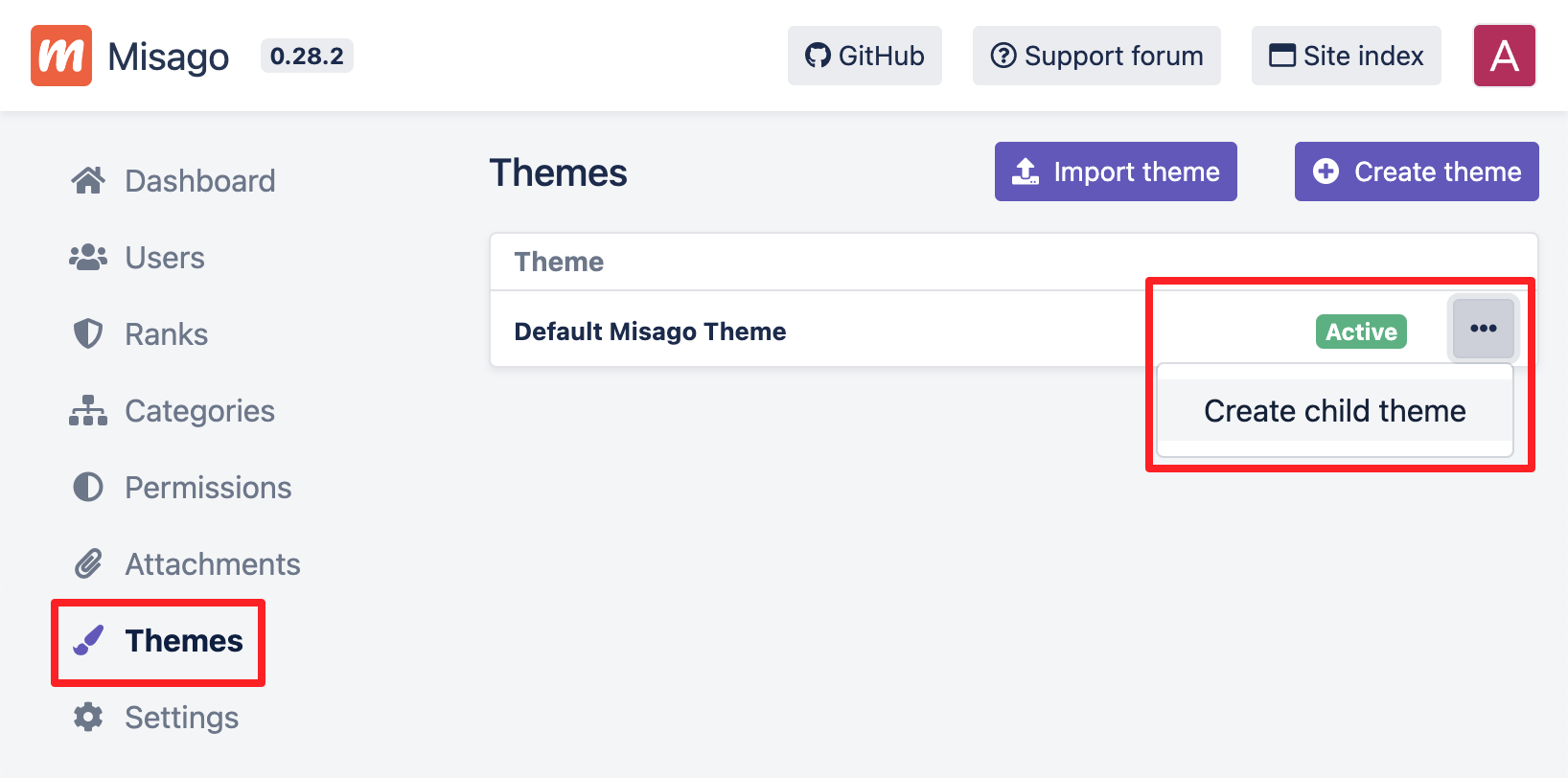The image size is (1568, 778).
Task: Open the GitHub link
Action: pos(865,56)
